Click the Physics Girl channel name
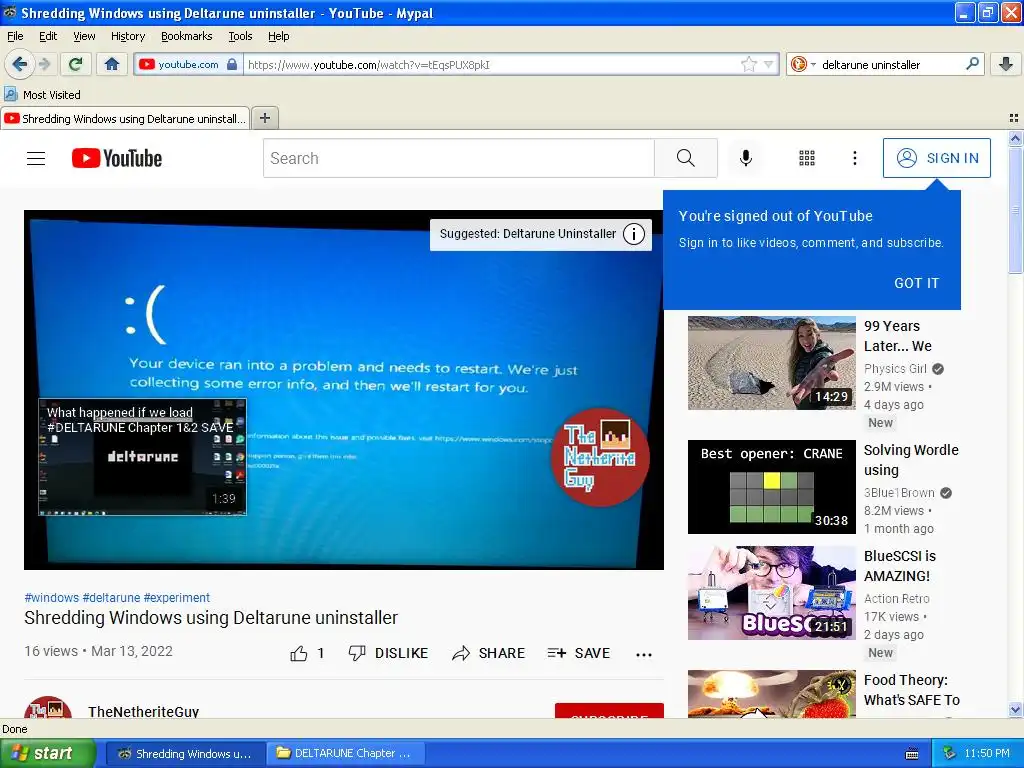 tap(895, 368)
